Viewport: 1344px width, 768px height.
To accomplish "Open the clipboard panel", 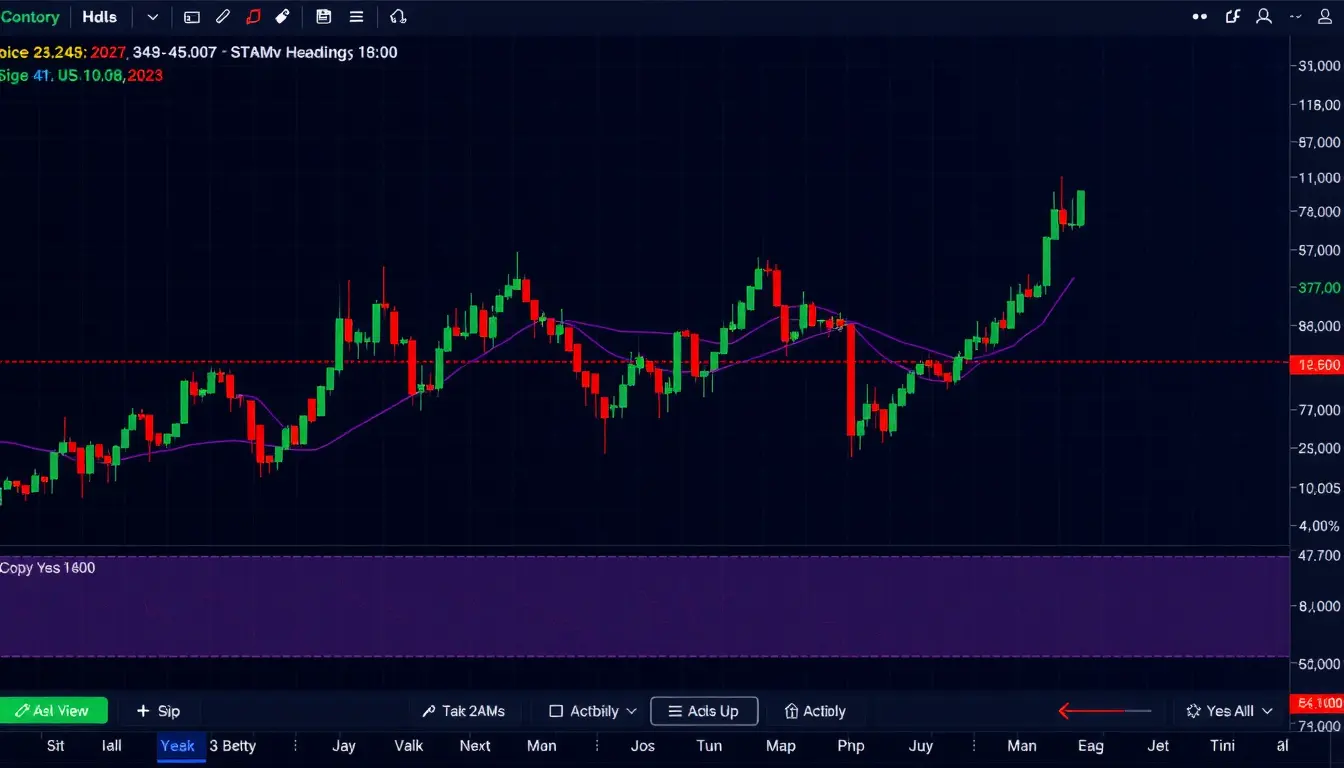I will coord(323,16).
